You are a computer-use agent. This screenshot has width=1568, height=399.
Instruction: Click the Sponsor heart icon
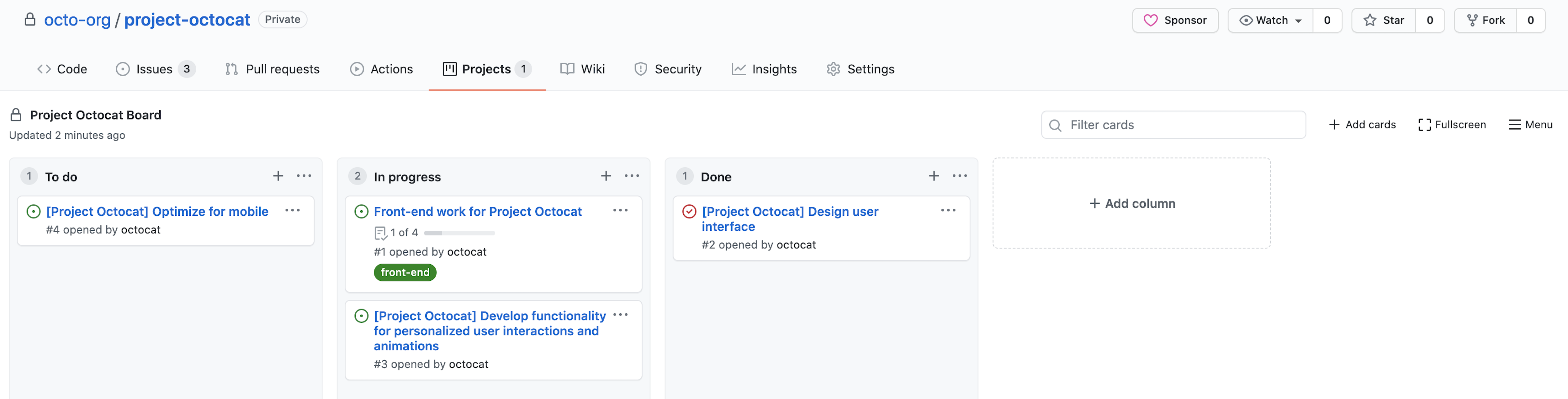[x=1152, y=19]
